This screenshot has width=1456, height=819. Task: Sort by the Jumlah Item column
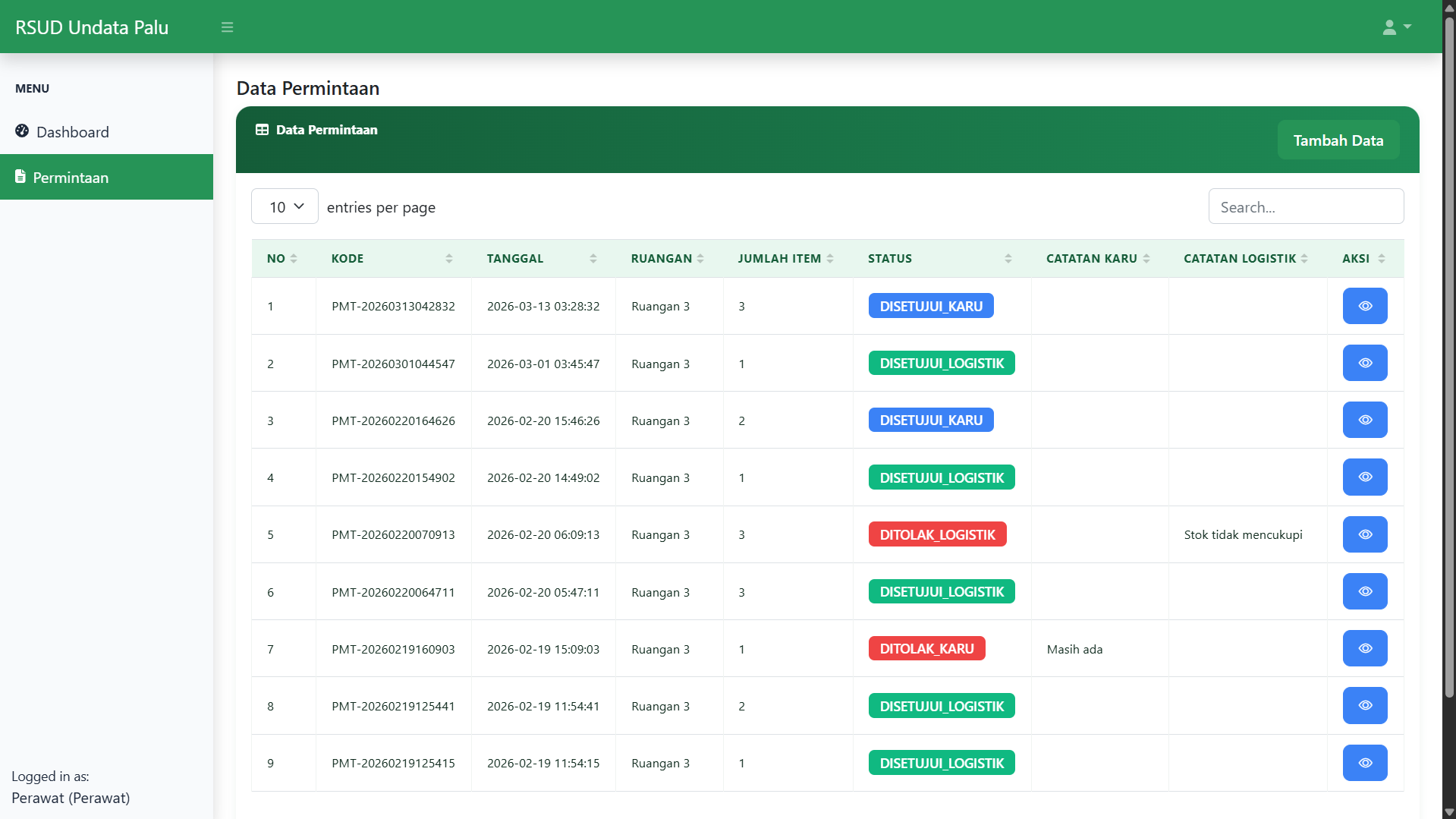pos(785,259)
